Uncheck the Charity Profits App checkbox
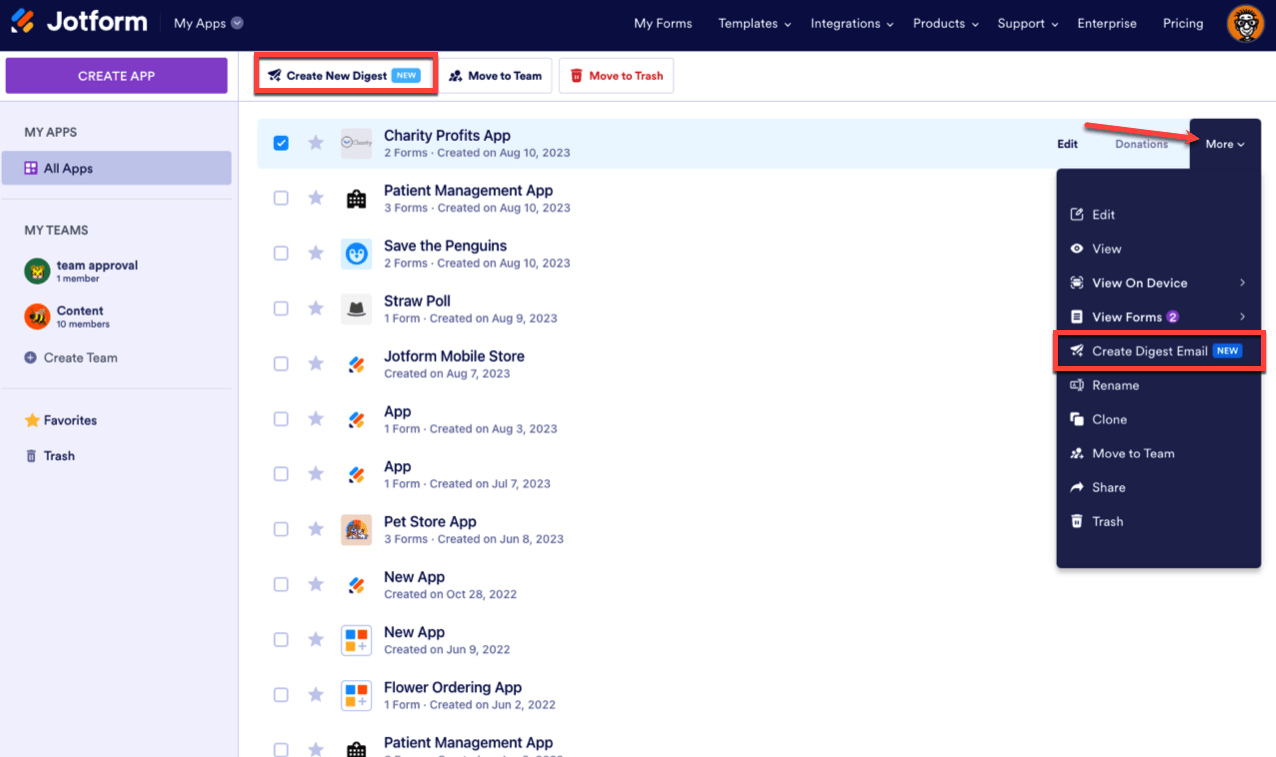This screenshot has height=757, width=1276. pos(281,143)
